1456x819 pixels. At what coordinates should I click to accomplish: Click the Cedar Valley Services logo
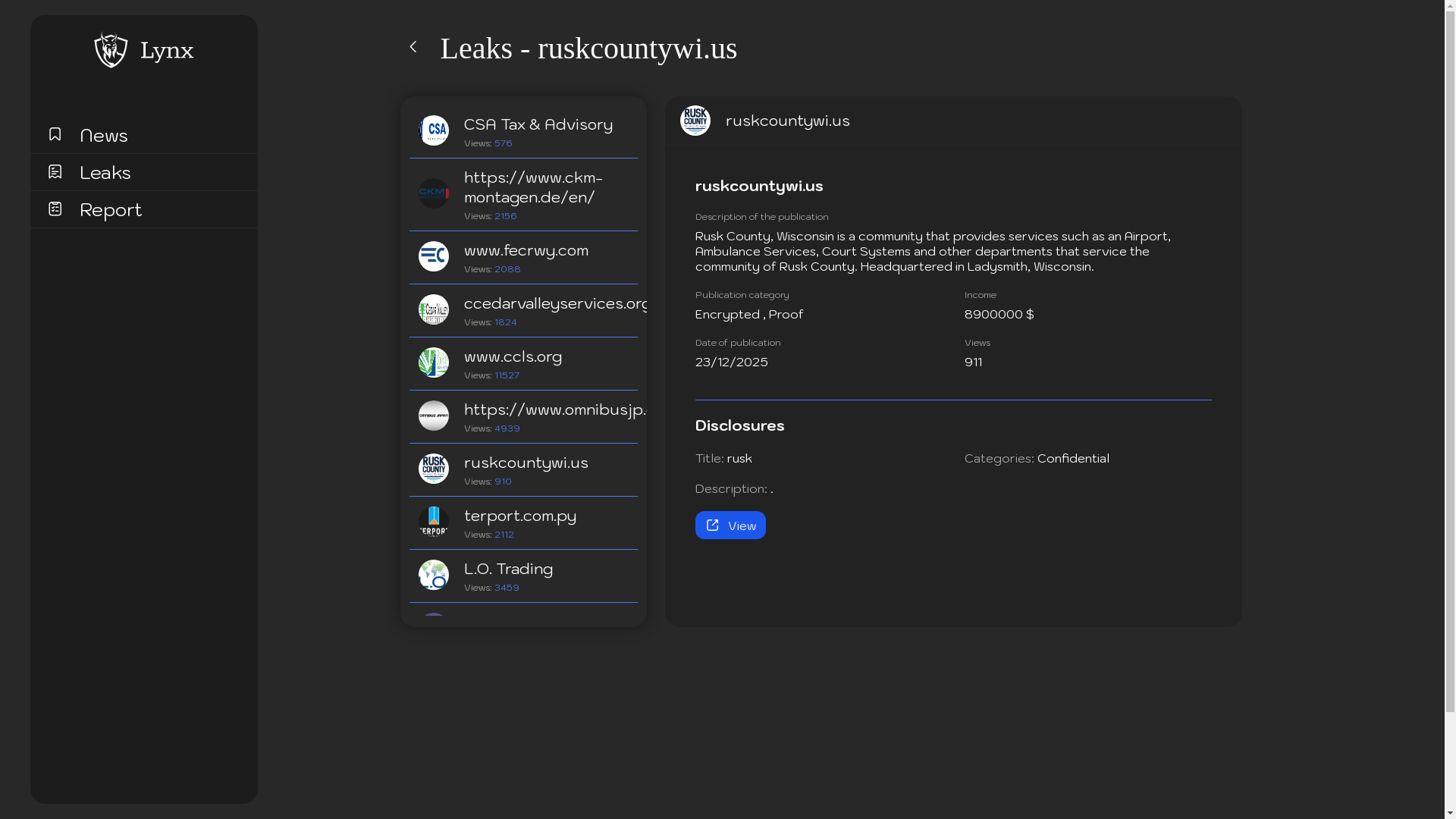pyautogui.click(x=434, y=309)
